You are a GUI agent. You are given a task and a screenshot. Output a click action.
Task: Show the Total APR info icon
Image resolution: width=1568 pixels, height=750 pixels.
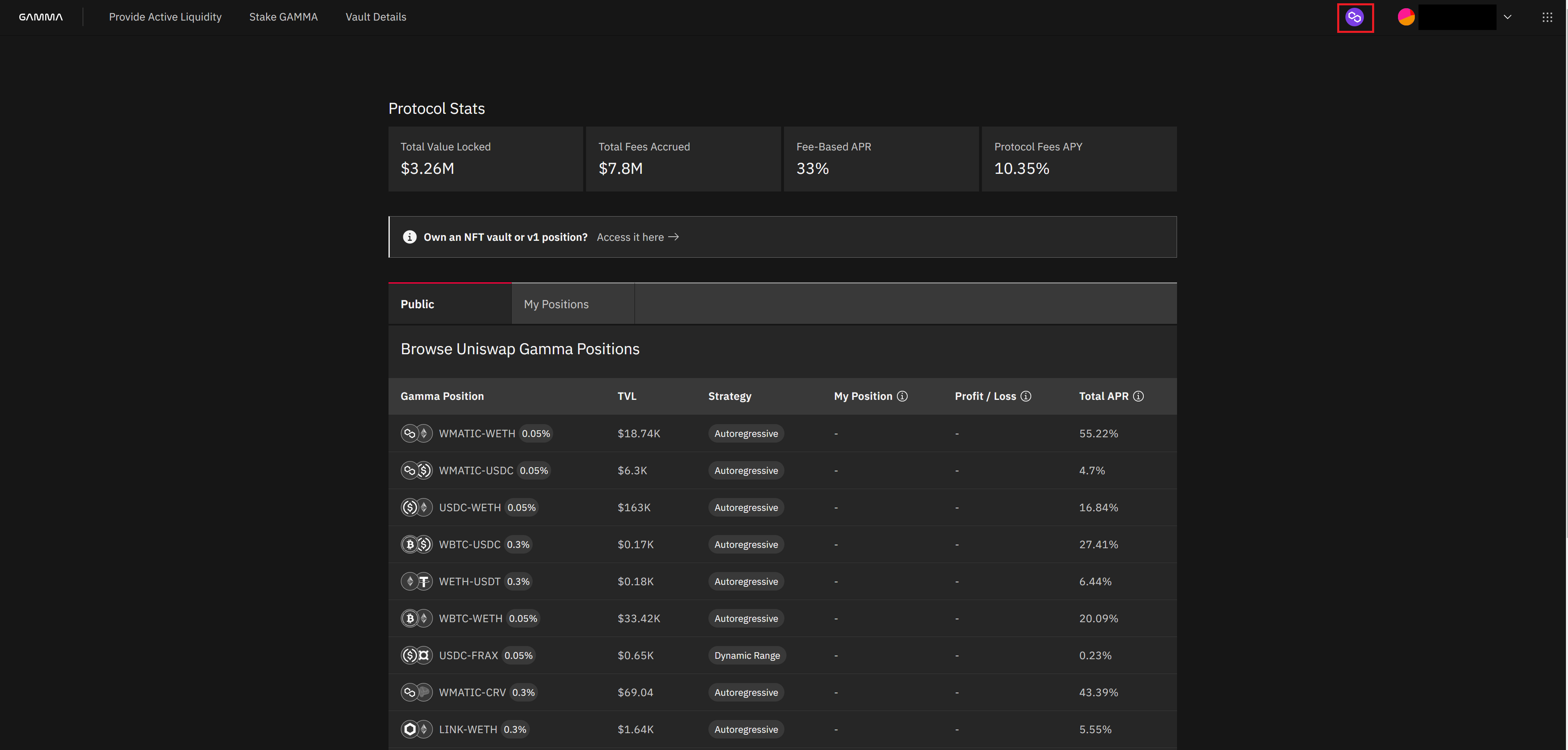click(1138, 396)
